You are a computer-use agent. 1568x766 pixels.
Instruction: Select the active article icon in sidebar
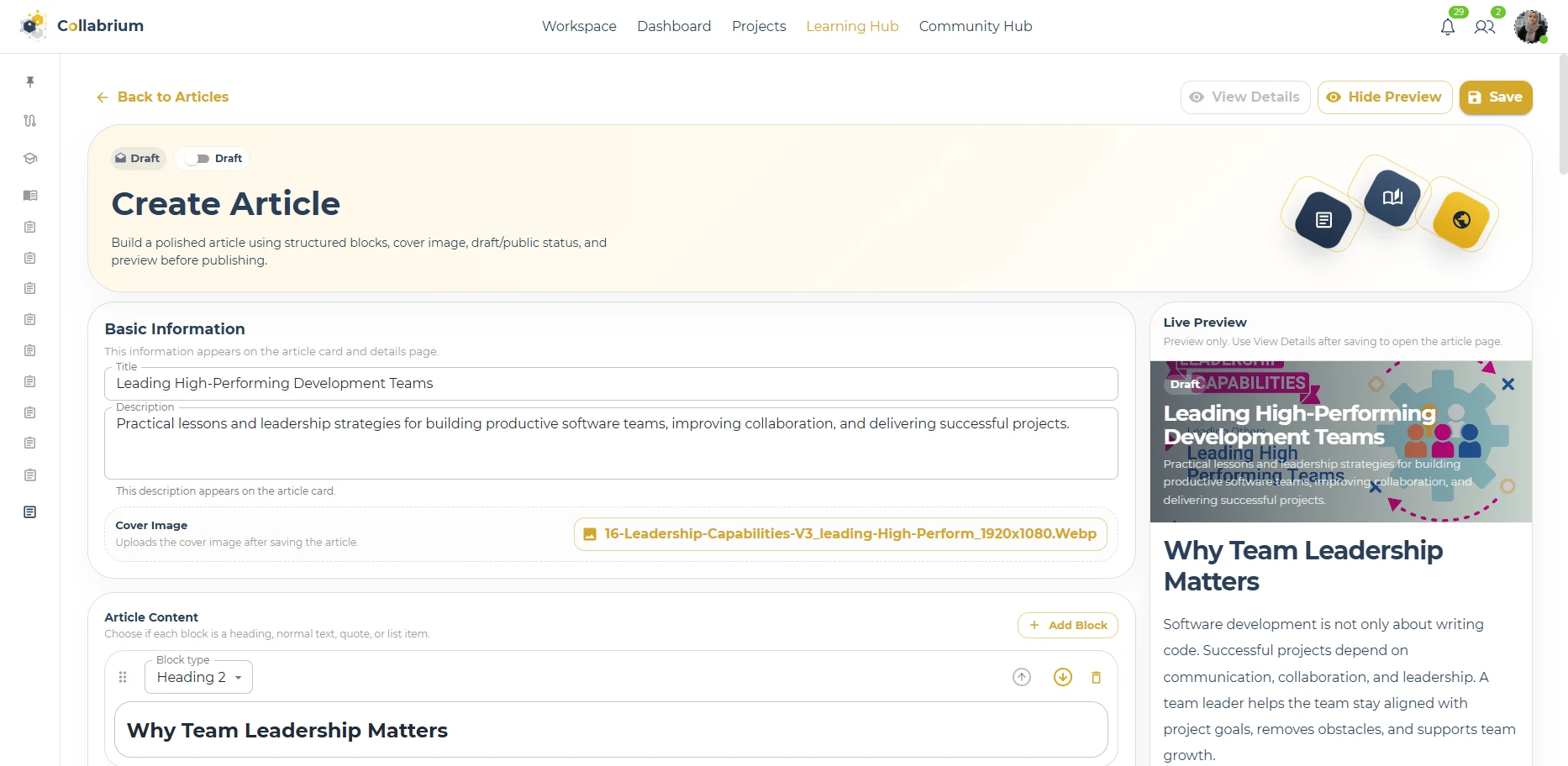click(x=30, y=512)
